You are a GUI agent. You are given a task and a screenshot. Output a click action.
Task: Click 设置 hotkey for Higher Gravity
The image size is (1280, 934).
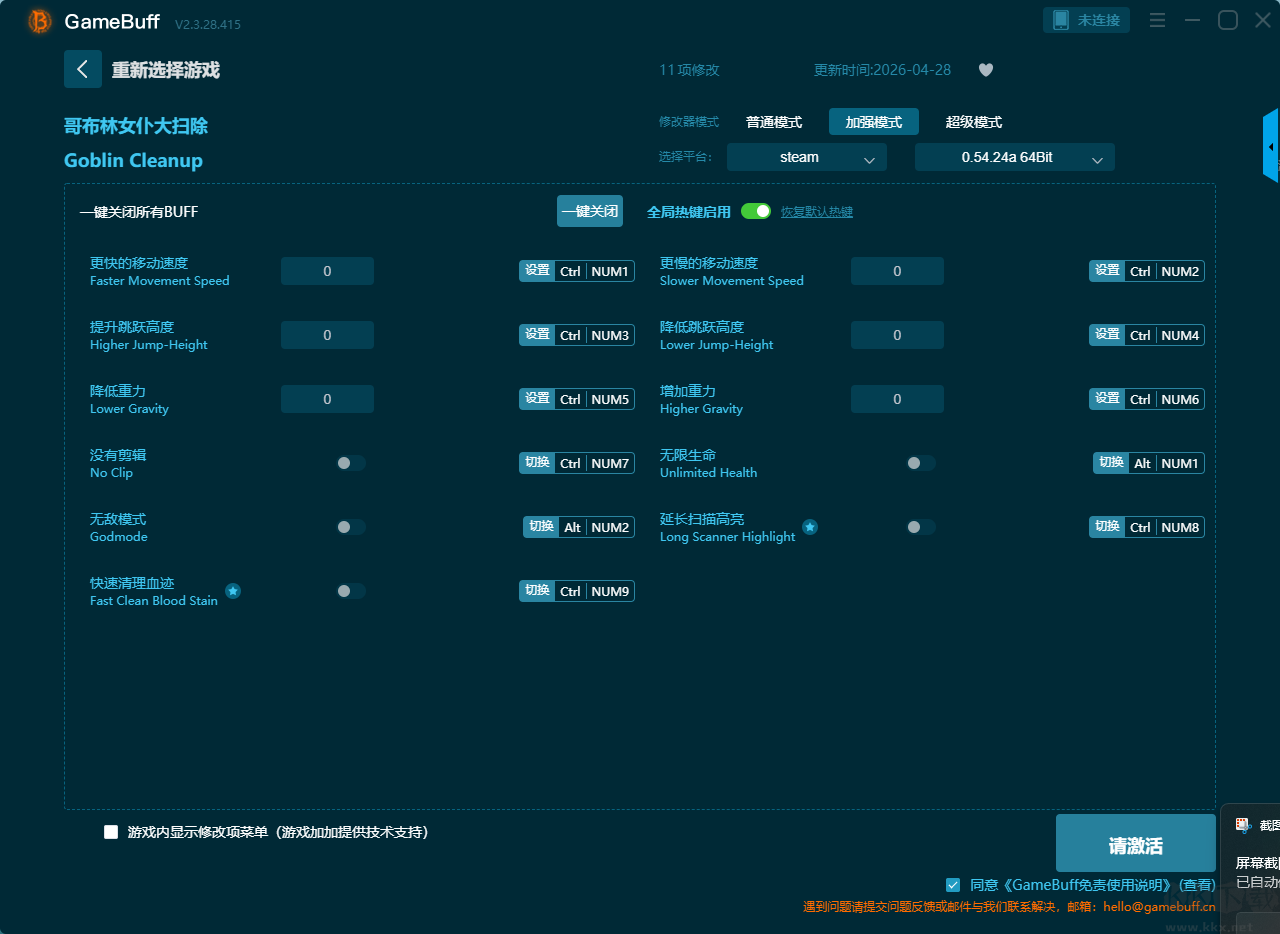(x=1107, y=399)
